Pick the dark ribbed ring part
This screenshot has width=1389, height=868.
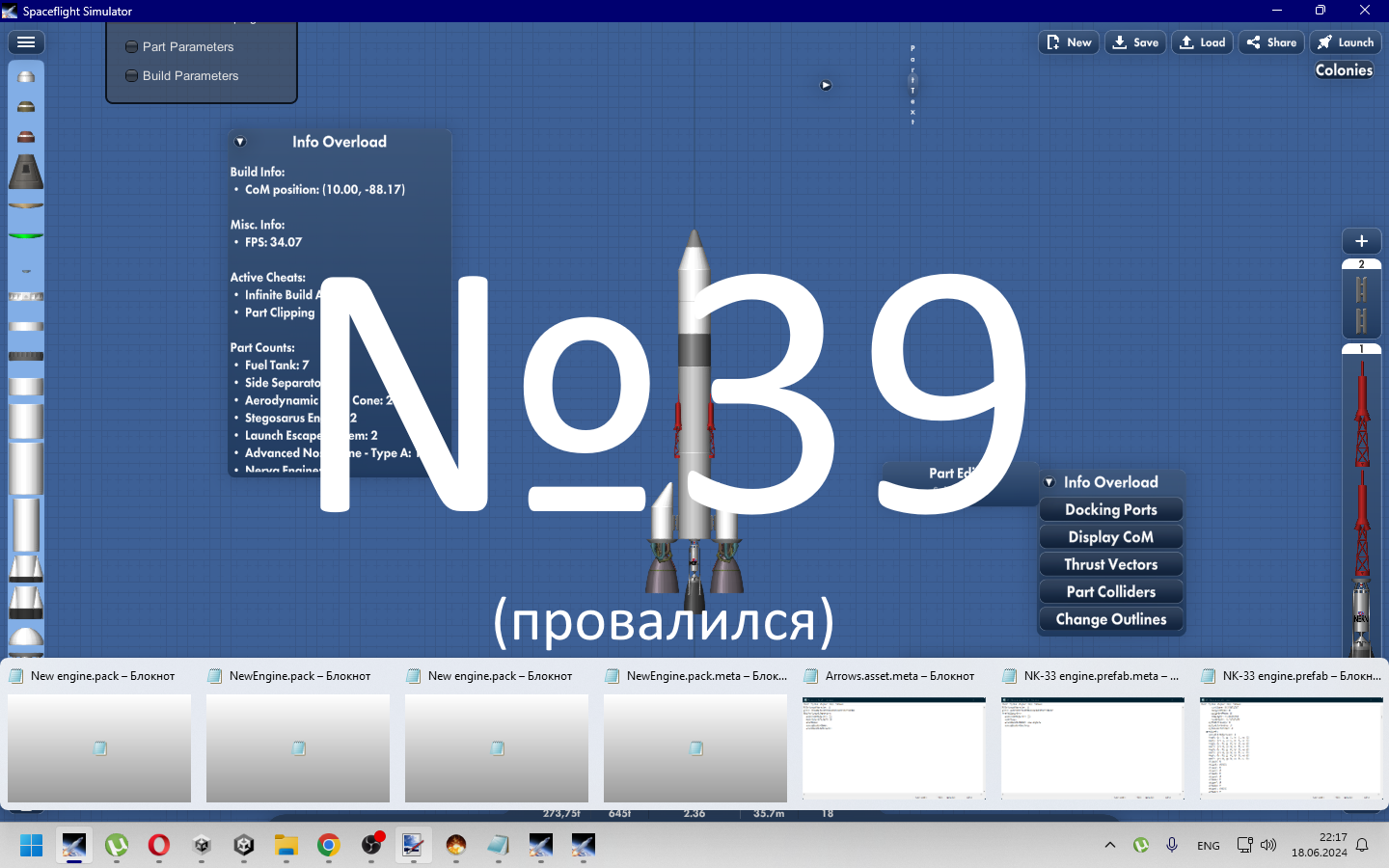(x=26, y=357)
